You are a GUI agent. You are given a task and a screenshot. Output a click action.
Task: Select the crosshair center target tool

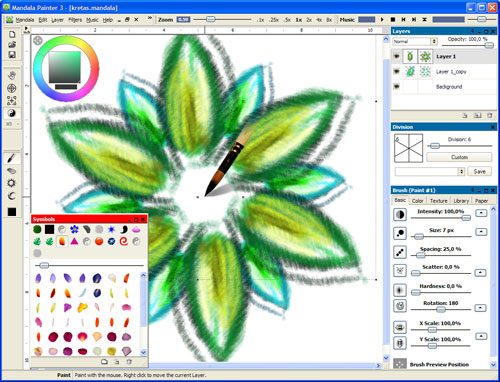[x=12, y=88]
